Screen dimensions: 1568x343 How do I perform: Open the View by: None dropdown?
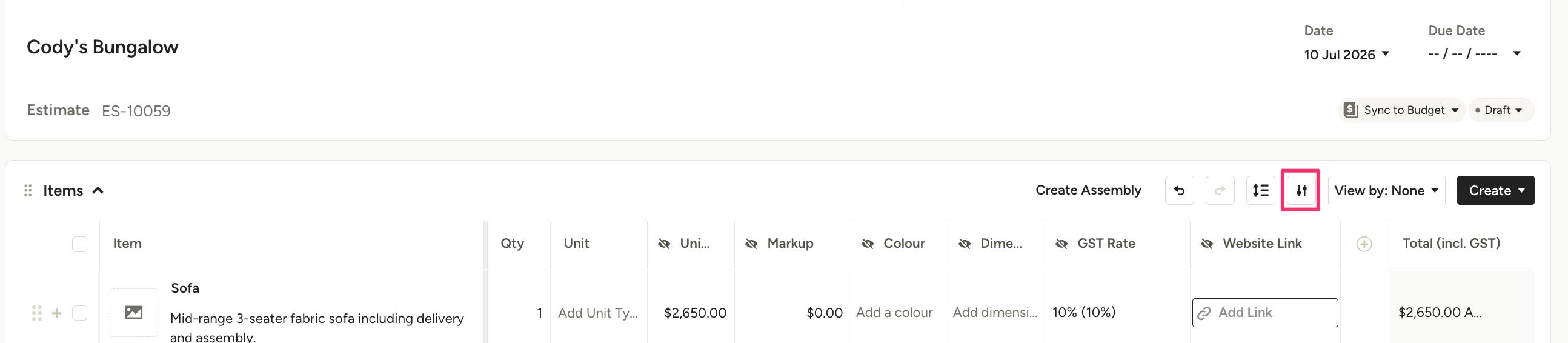click(x=1386, y=191)
